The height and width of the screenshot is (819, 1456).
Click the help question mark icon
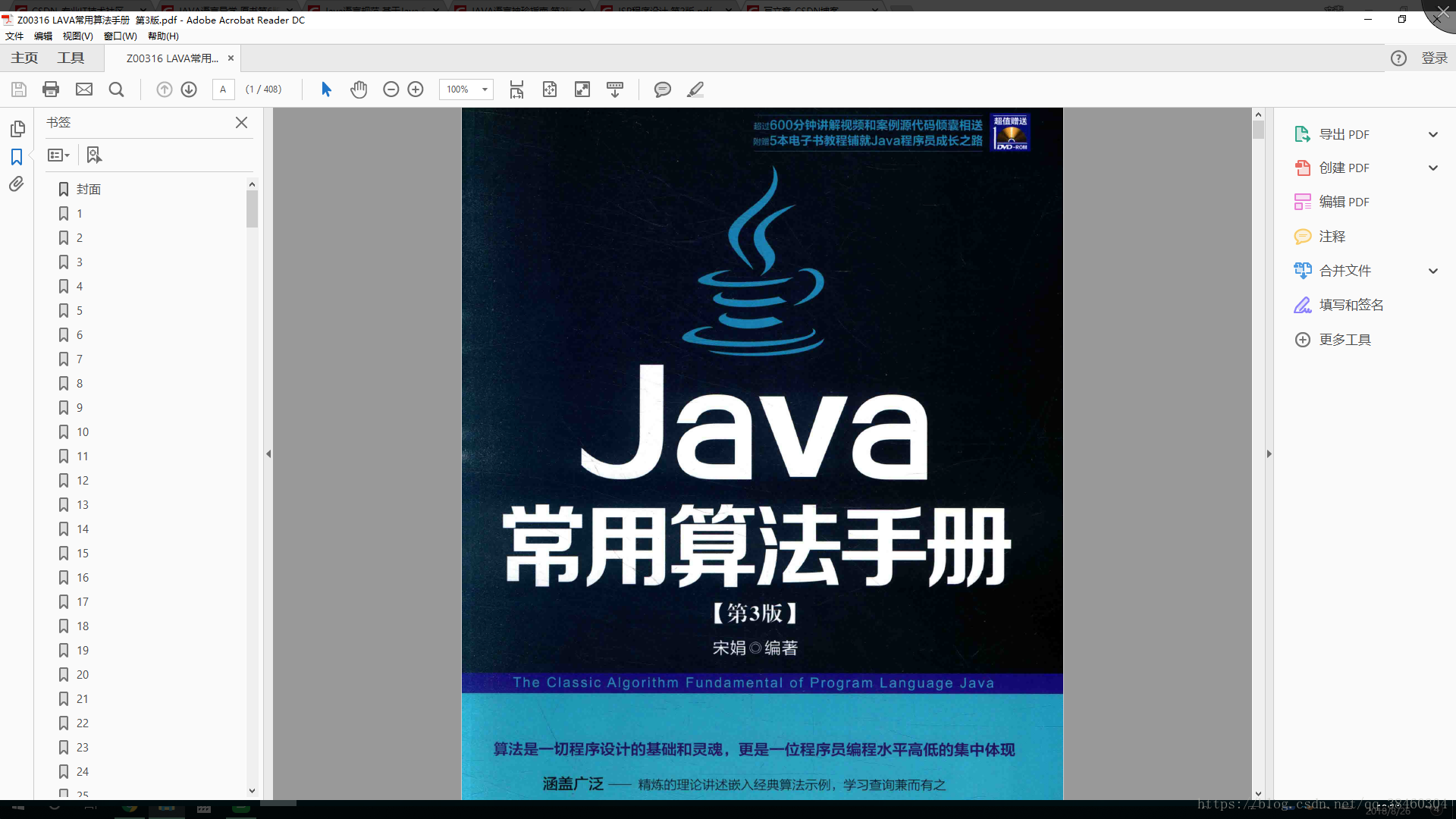pos(1398,58)
